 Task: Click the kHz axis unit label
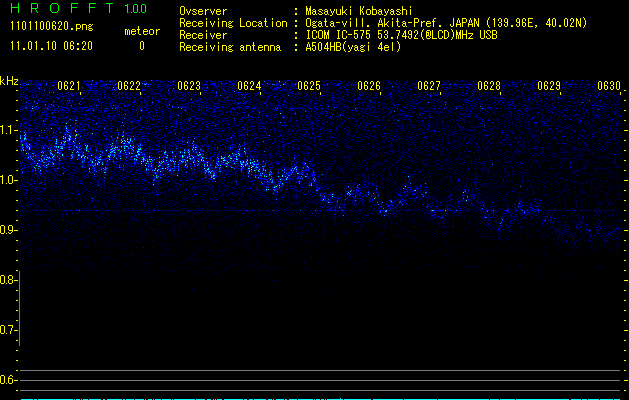9,81
